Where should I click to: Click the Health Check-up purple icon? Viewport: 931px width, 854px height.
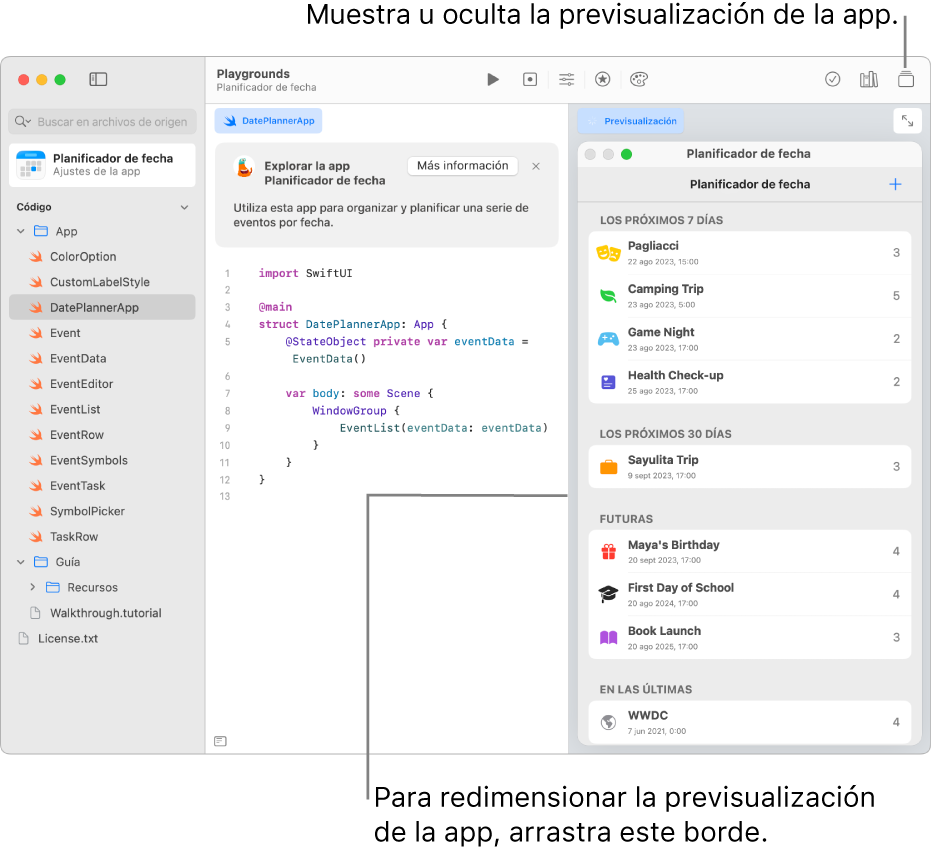pyautogui.click(x=608, y=382)
